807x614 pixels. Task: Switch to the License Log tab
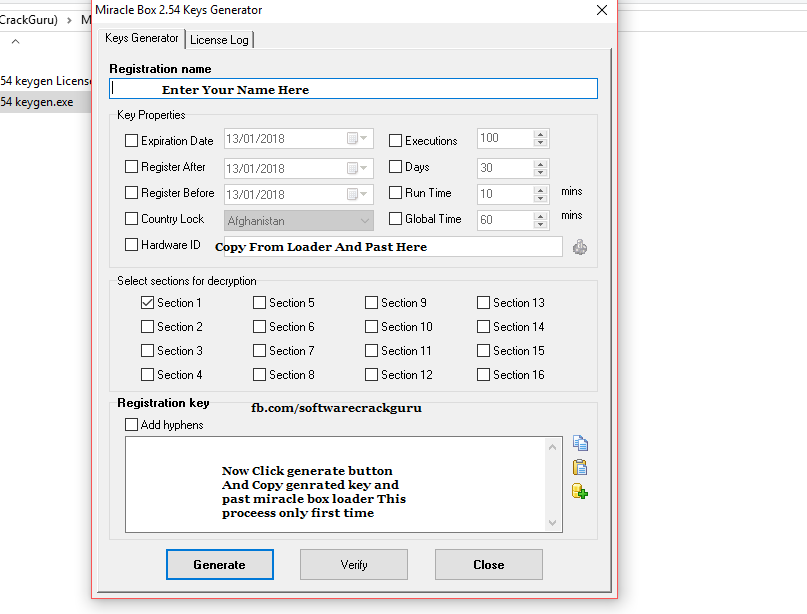(219, 40)
